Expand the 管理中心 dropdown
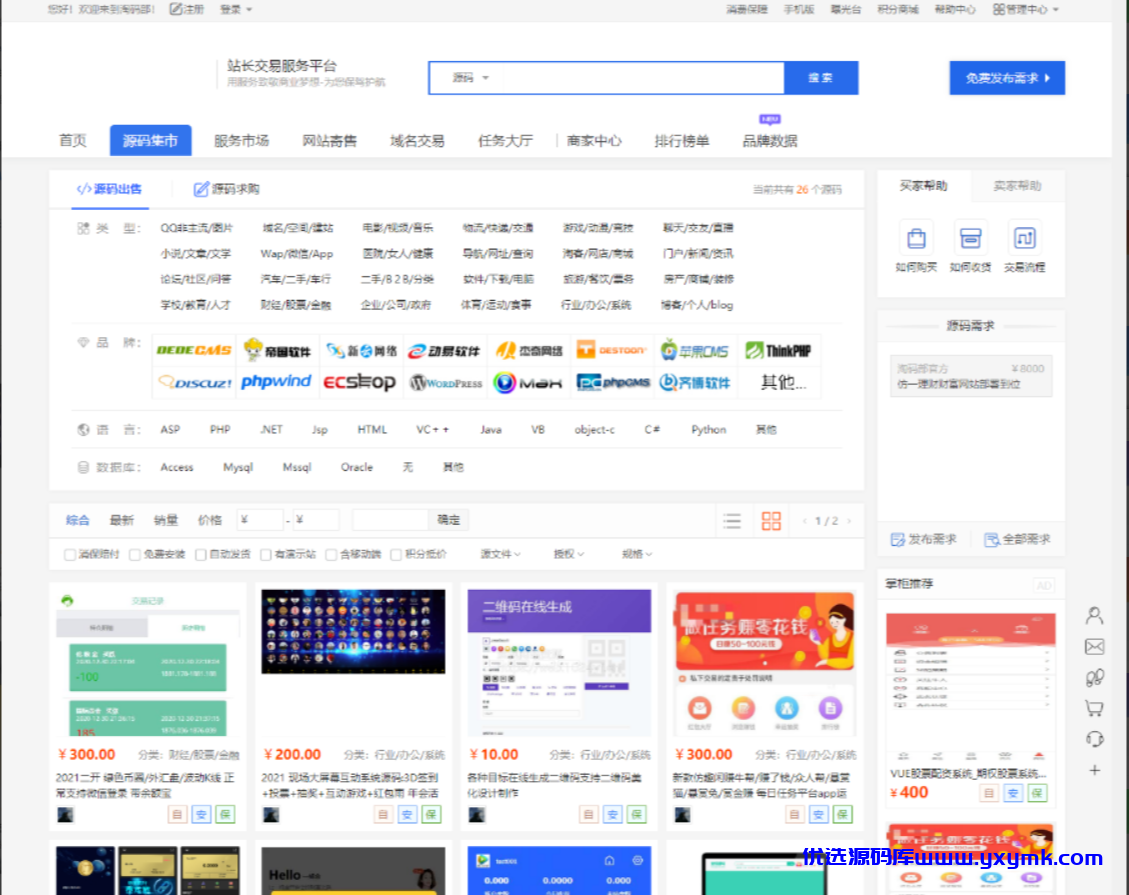 (x=1026, y=9)
